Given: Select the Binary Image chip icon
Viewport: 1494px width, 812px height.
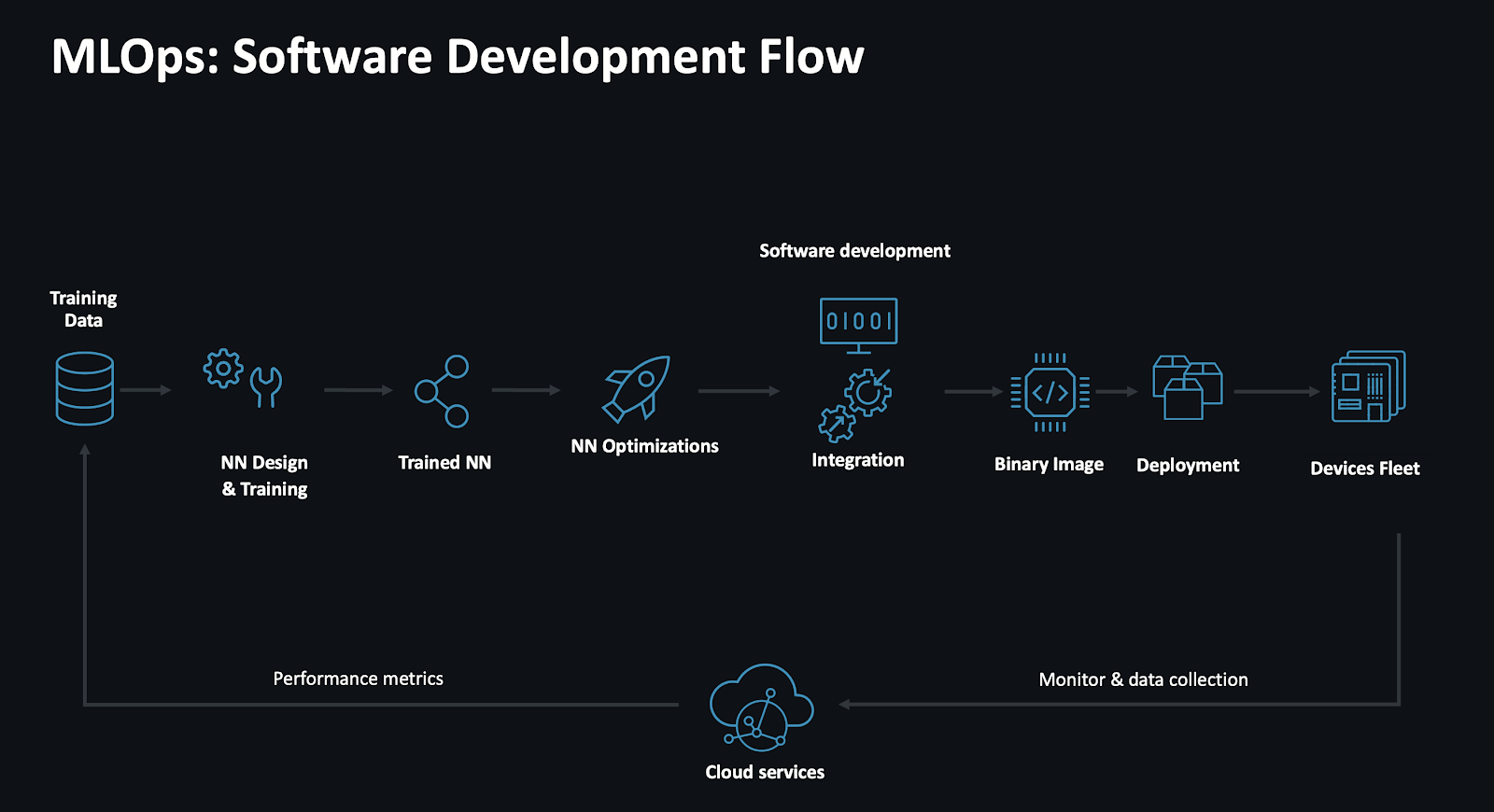Looking at the screenshot, I should [x=1050, y=392].
